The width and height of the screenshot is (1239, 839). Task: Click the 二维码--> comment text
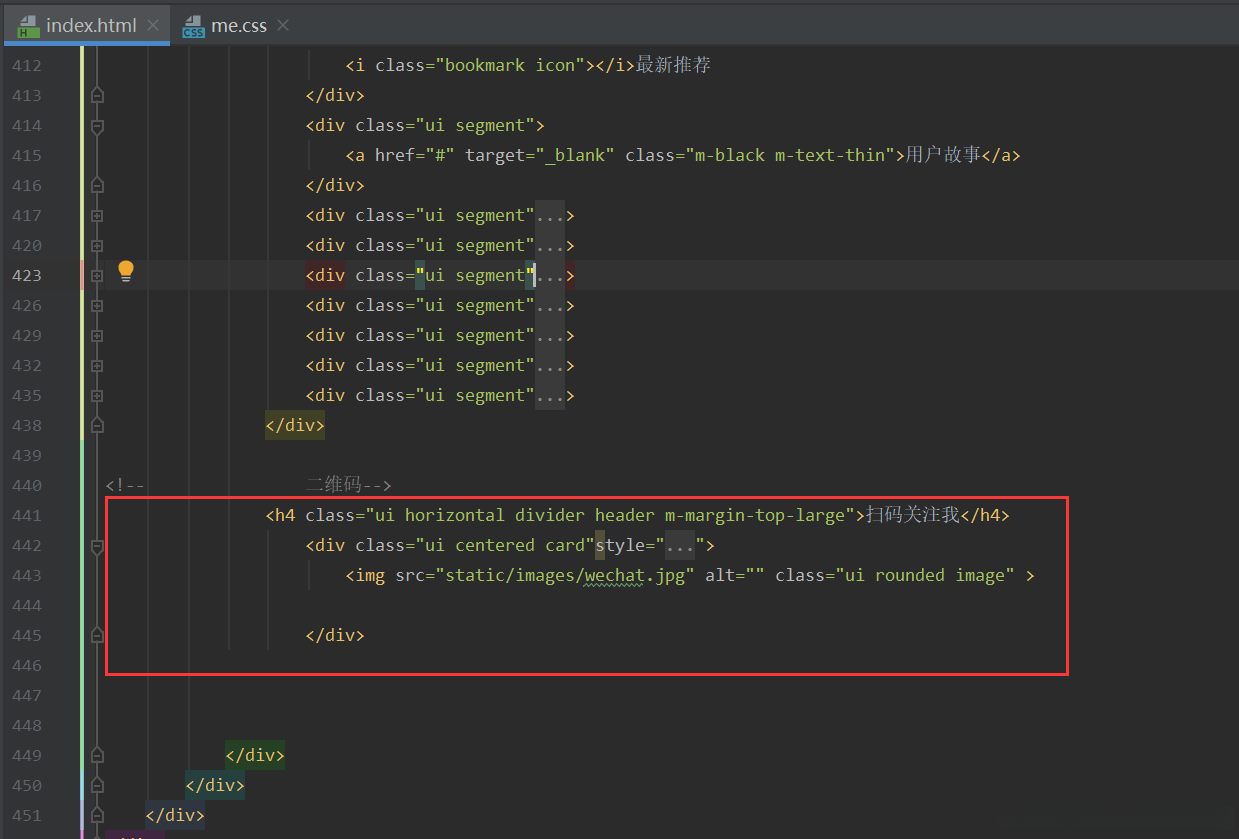pyautogui.click(x=348, y=485)
